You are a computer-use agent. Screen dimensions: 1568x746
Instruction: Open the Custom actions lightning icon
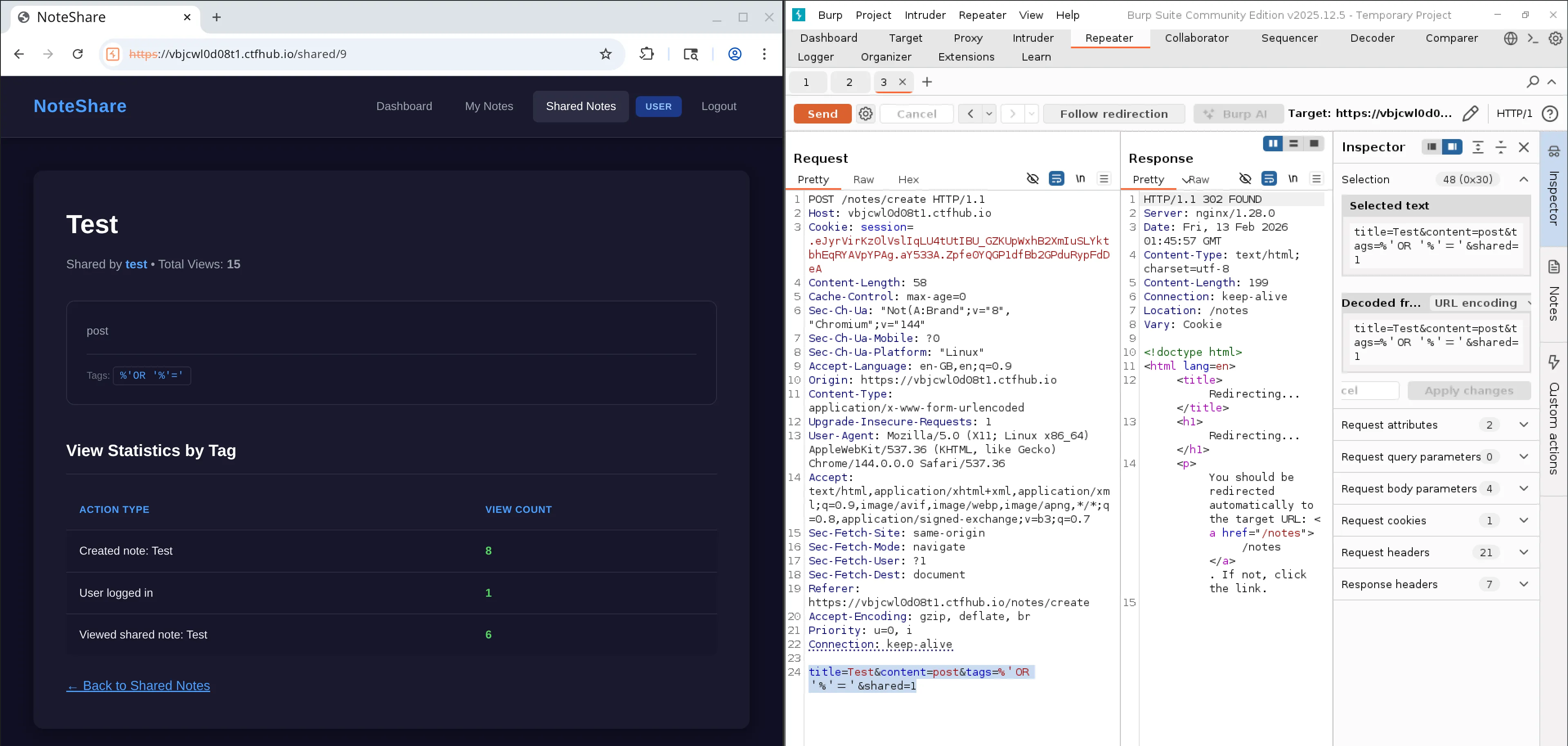coord(1555,362)
